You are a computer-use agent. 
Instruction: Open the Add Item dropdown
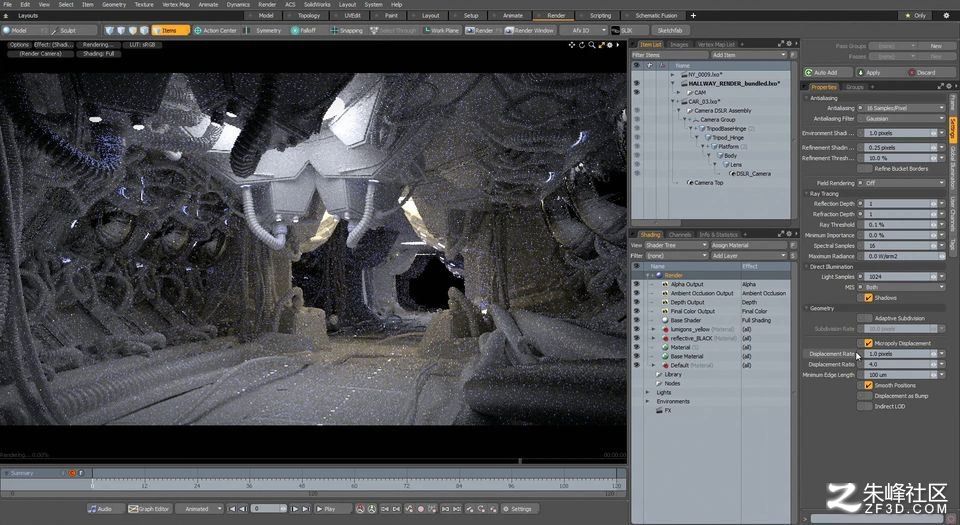pyautogui.click(x=748, y=55)
